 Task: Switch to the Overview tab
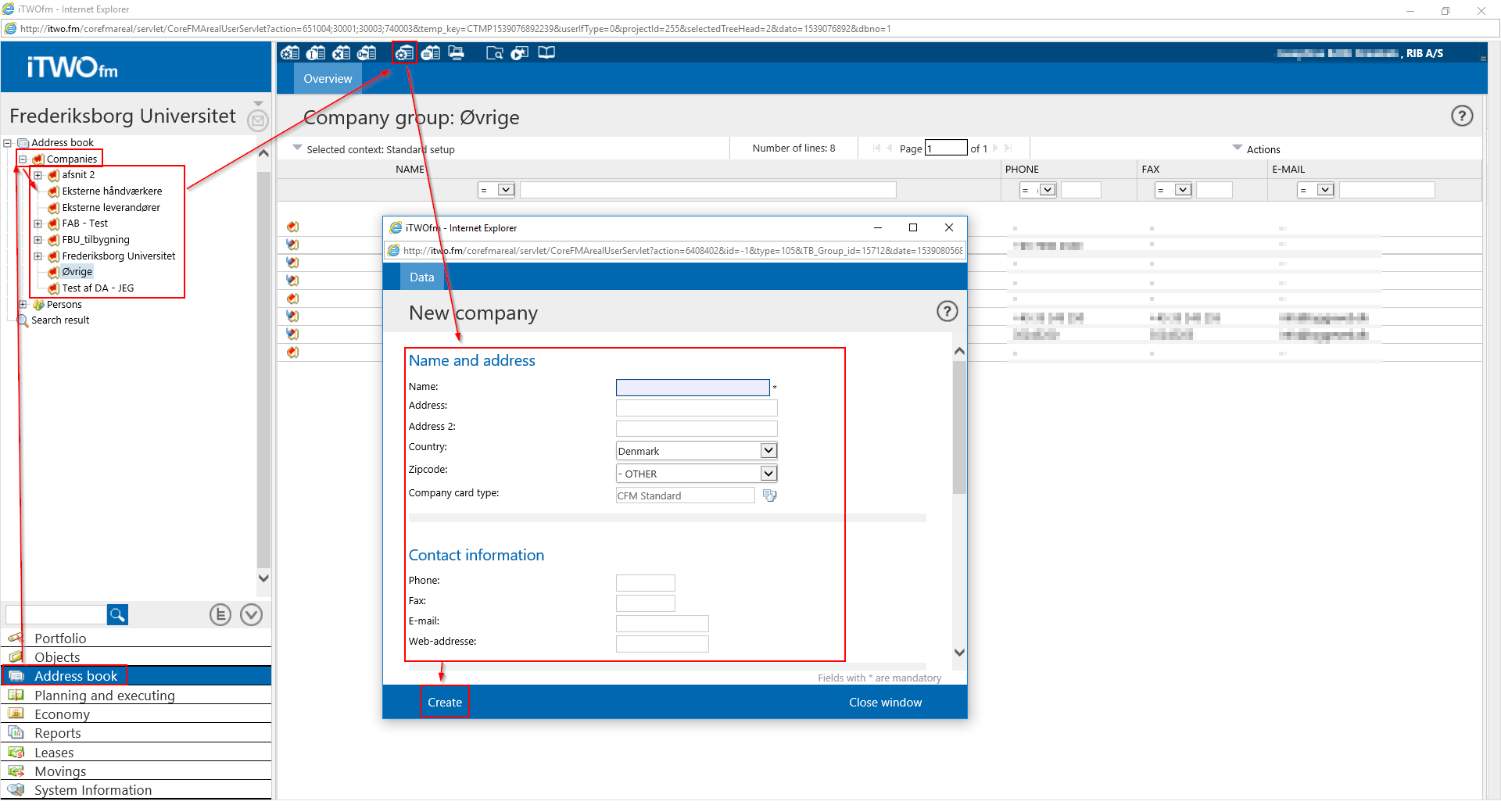click(x=328, y=79)
